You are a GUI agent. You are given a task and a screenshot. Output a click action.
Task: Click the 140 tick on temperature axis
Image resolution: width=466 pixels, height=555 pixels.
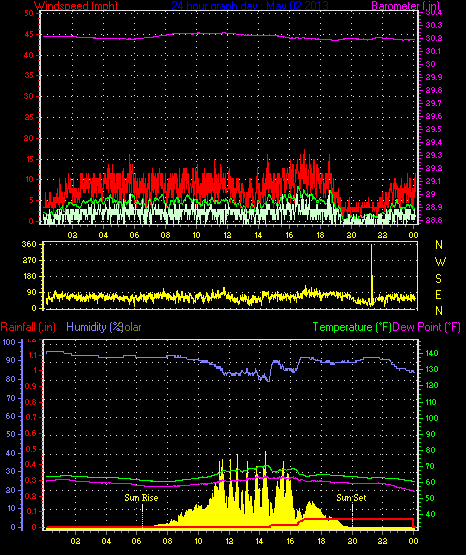pyautogui.click(x=431, y=353)
